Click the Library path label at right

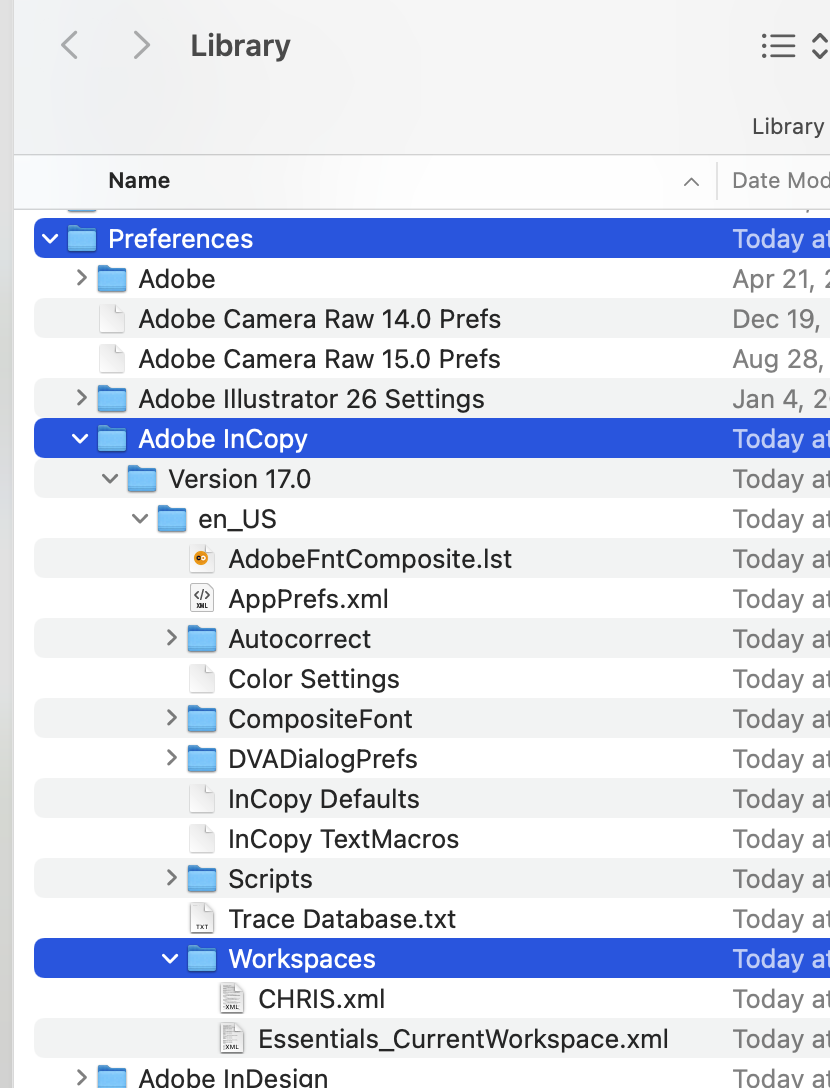[x=788, y=126]
